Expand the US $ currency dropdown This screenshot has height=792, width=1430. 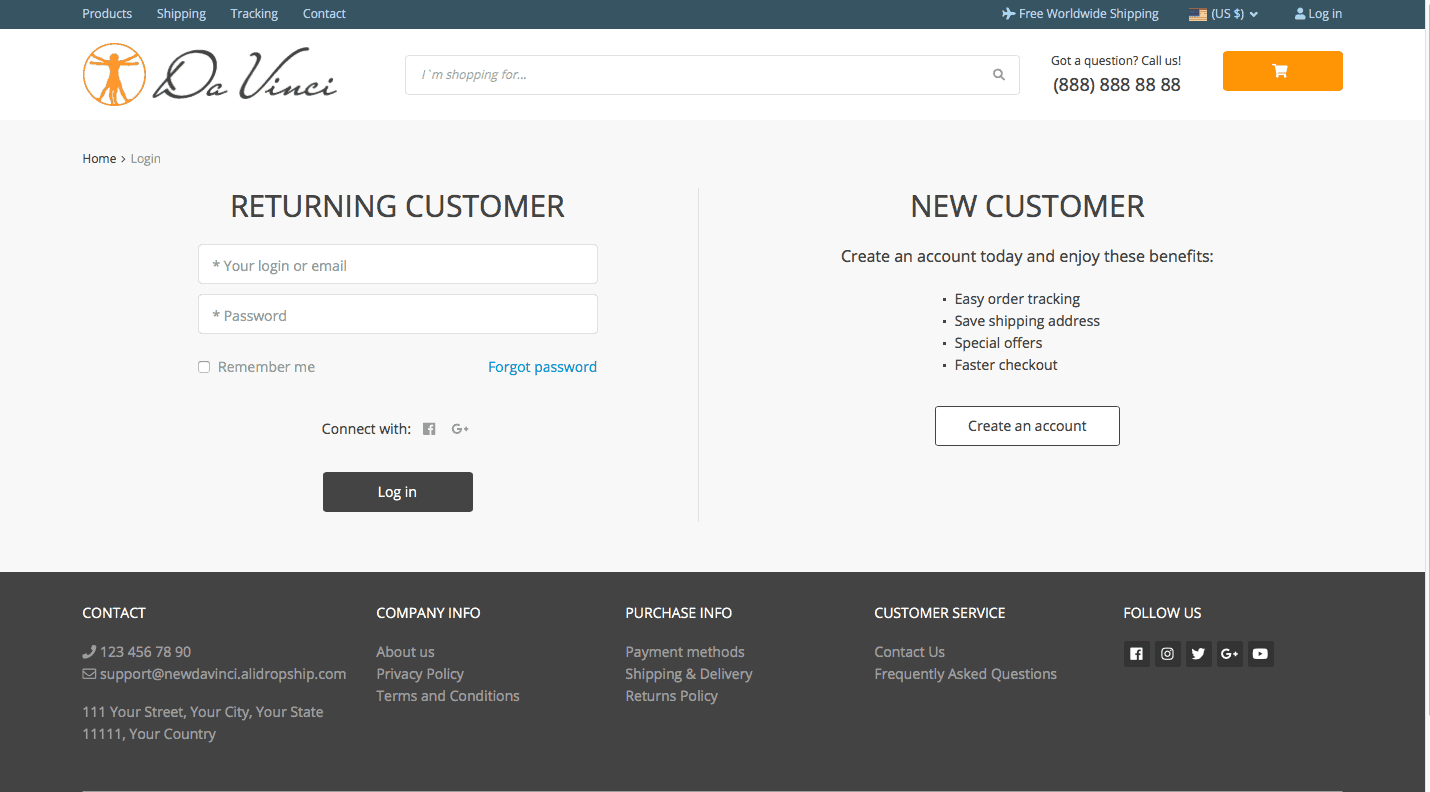point(1223,14)
